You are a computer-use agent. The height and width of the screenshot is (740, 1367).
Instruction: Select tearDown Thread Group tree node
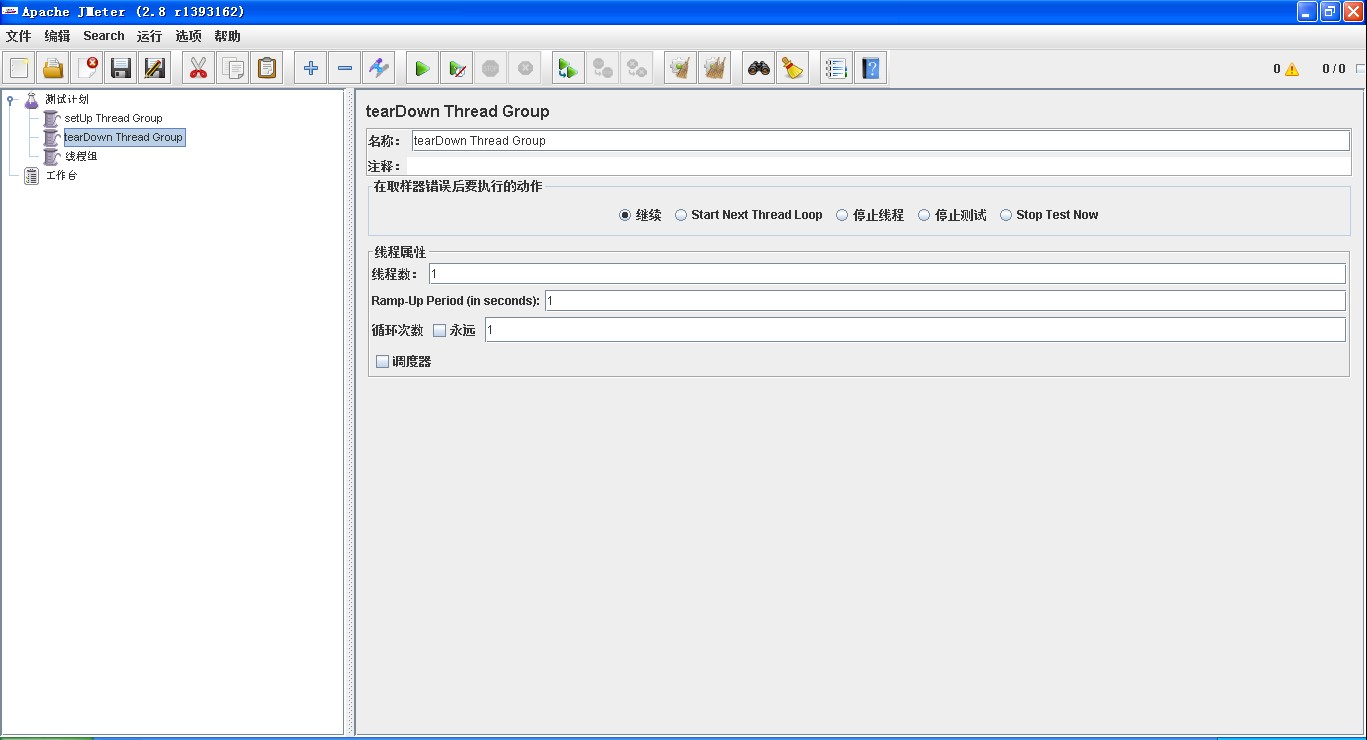click(124, 137)
